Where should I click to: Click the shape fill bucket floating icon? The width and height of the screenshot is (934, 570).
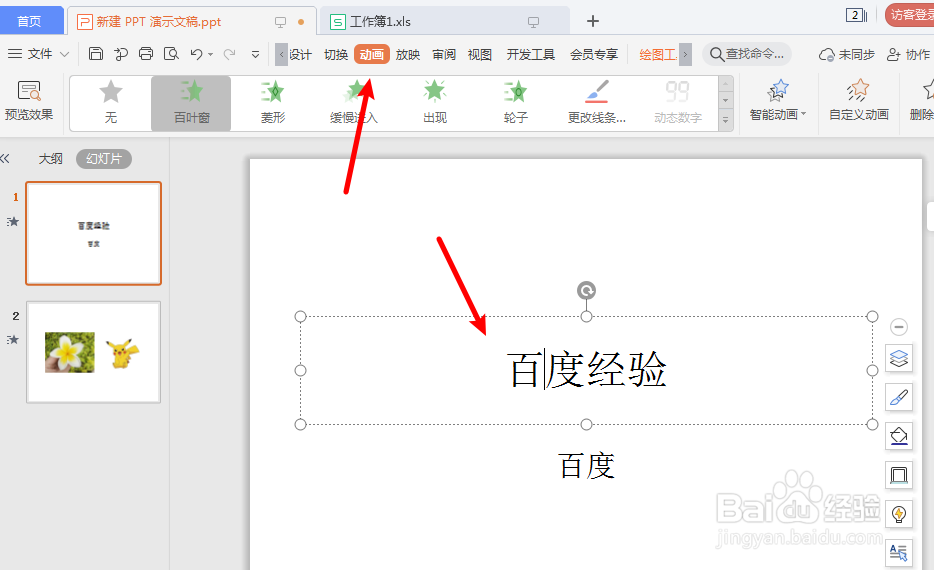pos(899,436)
